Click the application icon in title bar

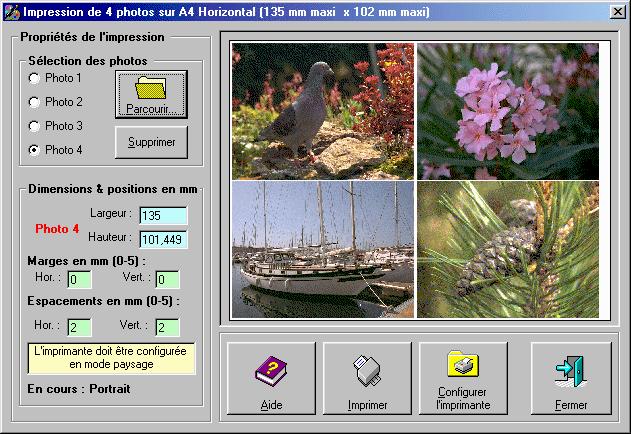coord(11,12)
